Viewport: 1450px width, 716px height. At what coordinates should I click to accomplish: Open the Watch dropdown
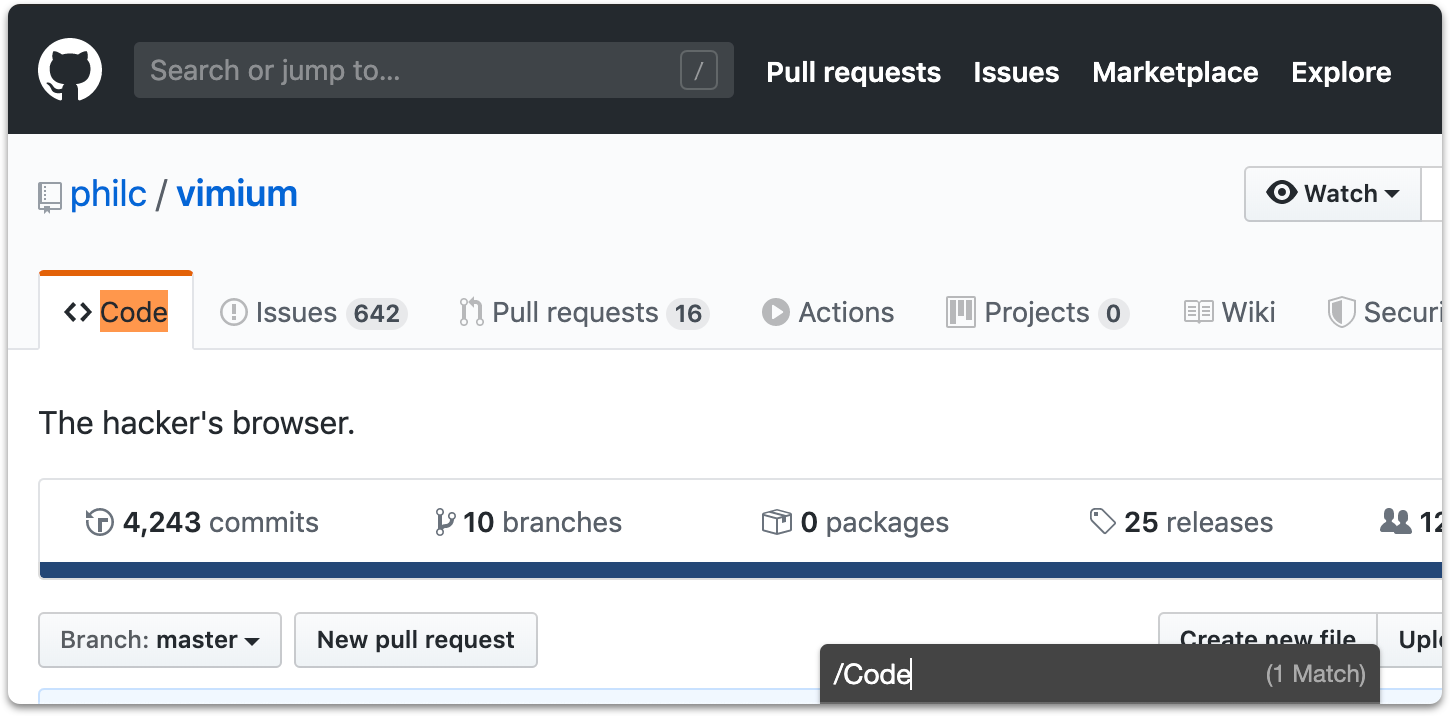pyautogui.click(x=1332, y=193)
